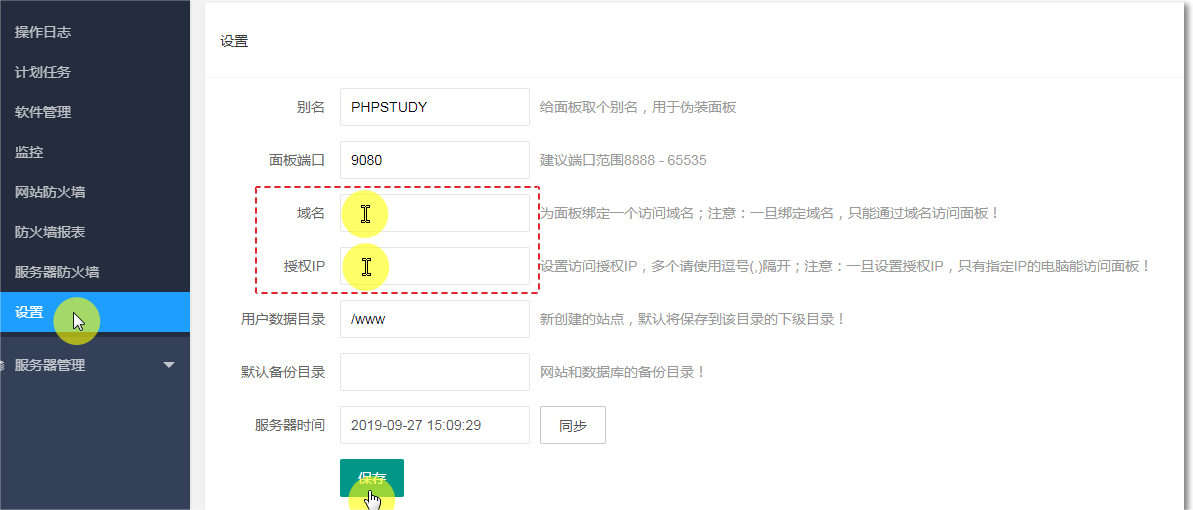Expand the 服务器管理 dropdown arrow

[x=170, y=365]
